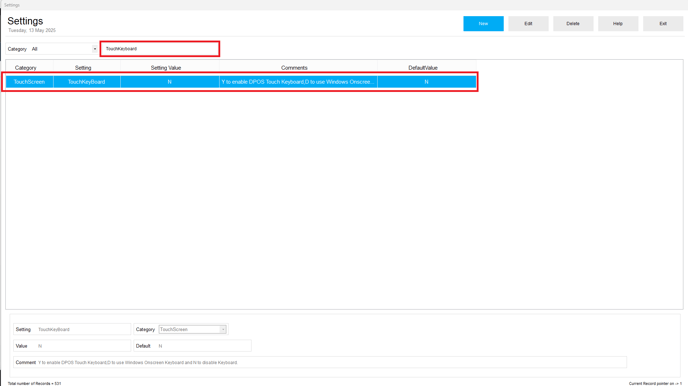
Task: Select the TouchKeyBoard setting cell
Action: [x=86, y=82]
